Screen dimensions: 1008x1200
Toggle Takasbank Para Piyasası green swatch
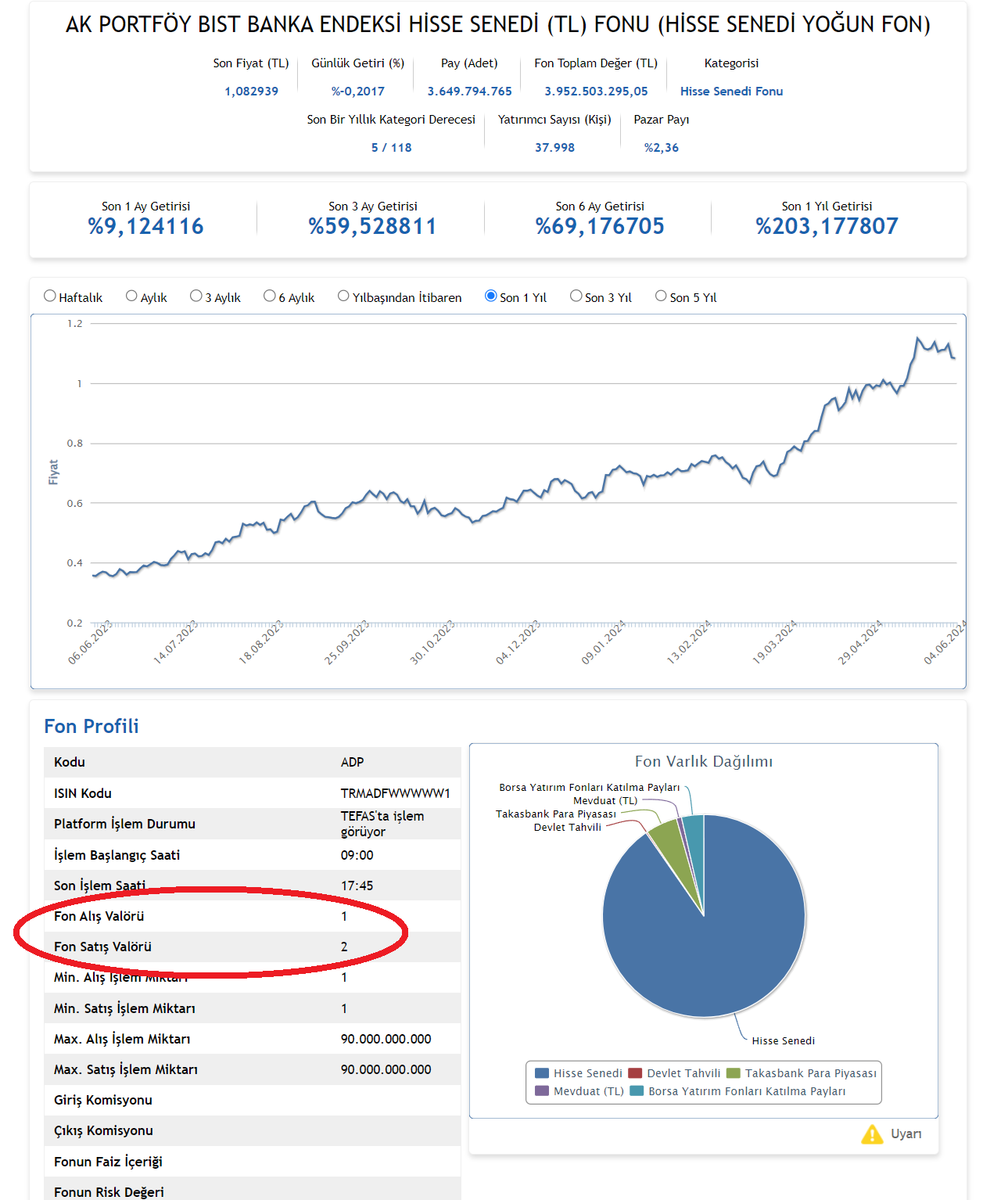click(734, 1073)
